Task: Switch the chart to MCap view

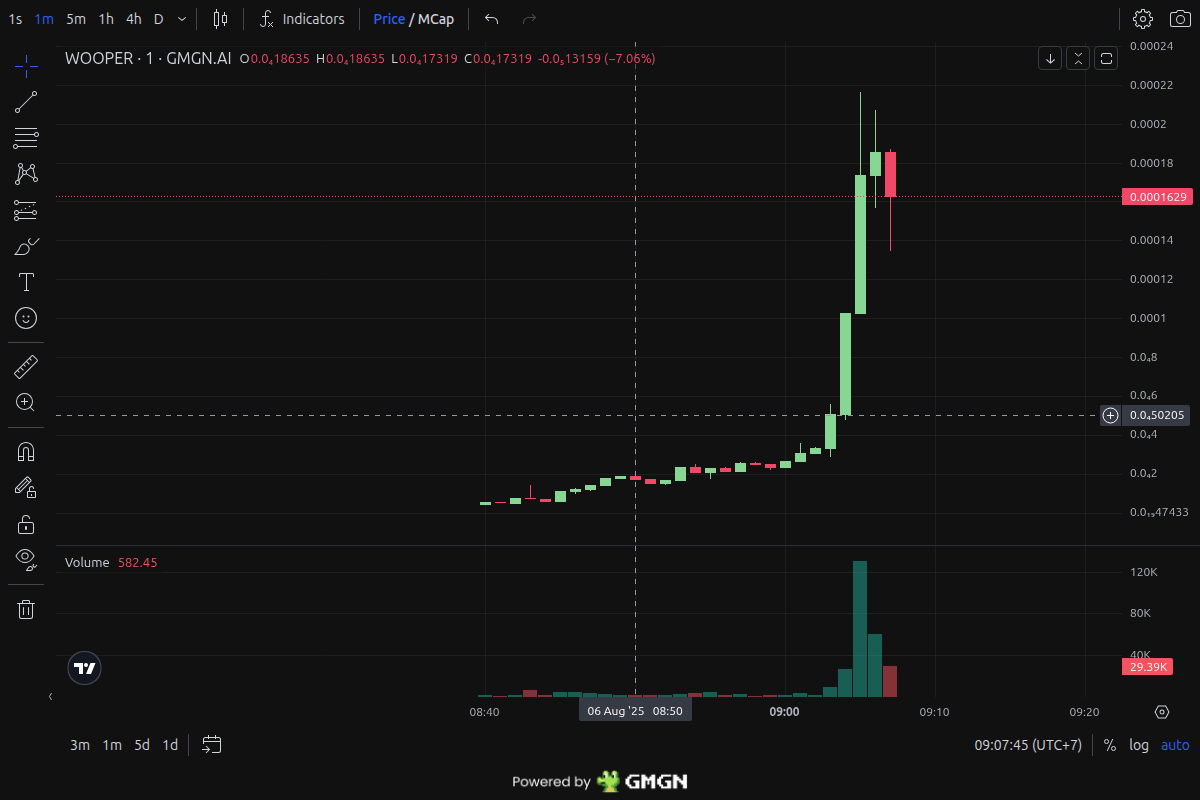Action: [x=434, y=18]
